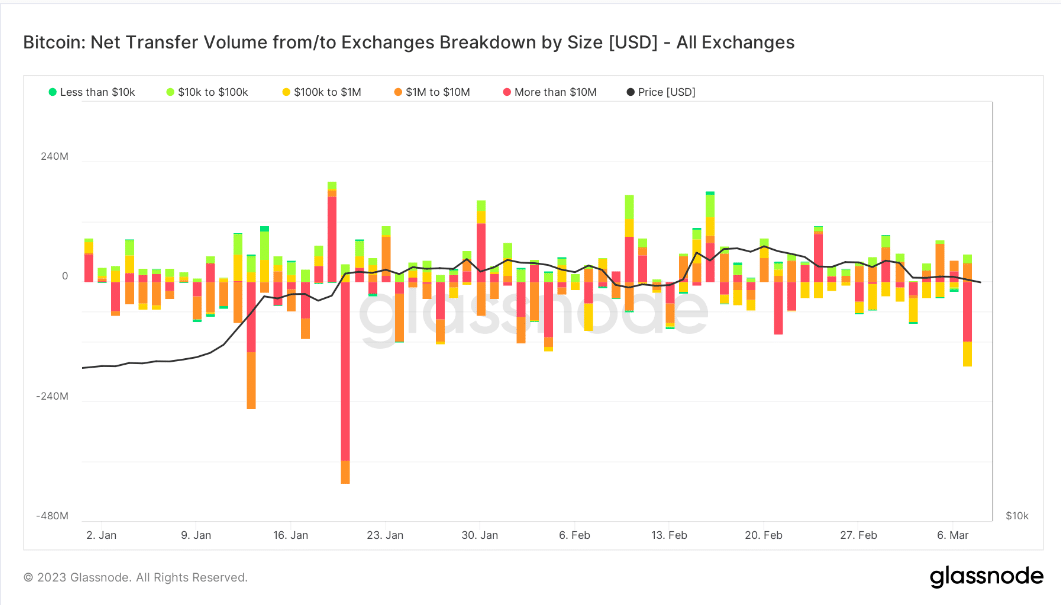The image size is (1061, 605).
Task: Click the glassnode logo at bottom right
Action: [x=986, y=577]
